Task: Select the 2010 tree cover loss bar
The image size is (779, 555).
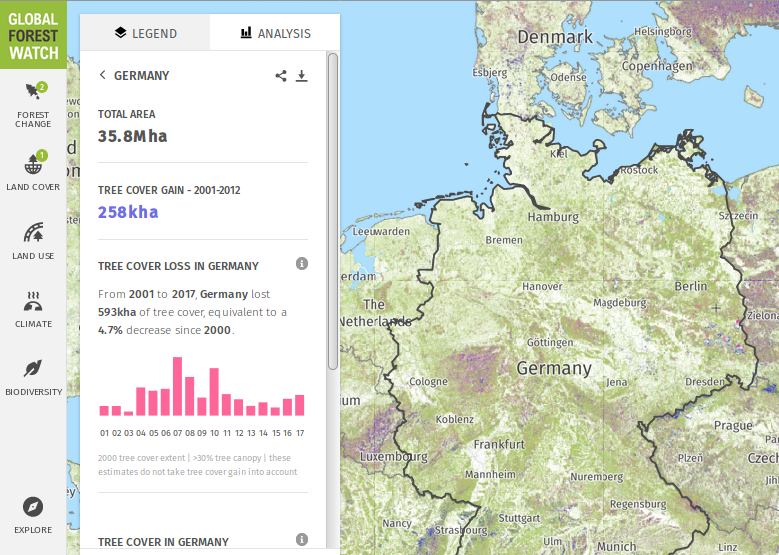Action: pos(214,392)
